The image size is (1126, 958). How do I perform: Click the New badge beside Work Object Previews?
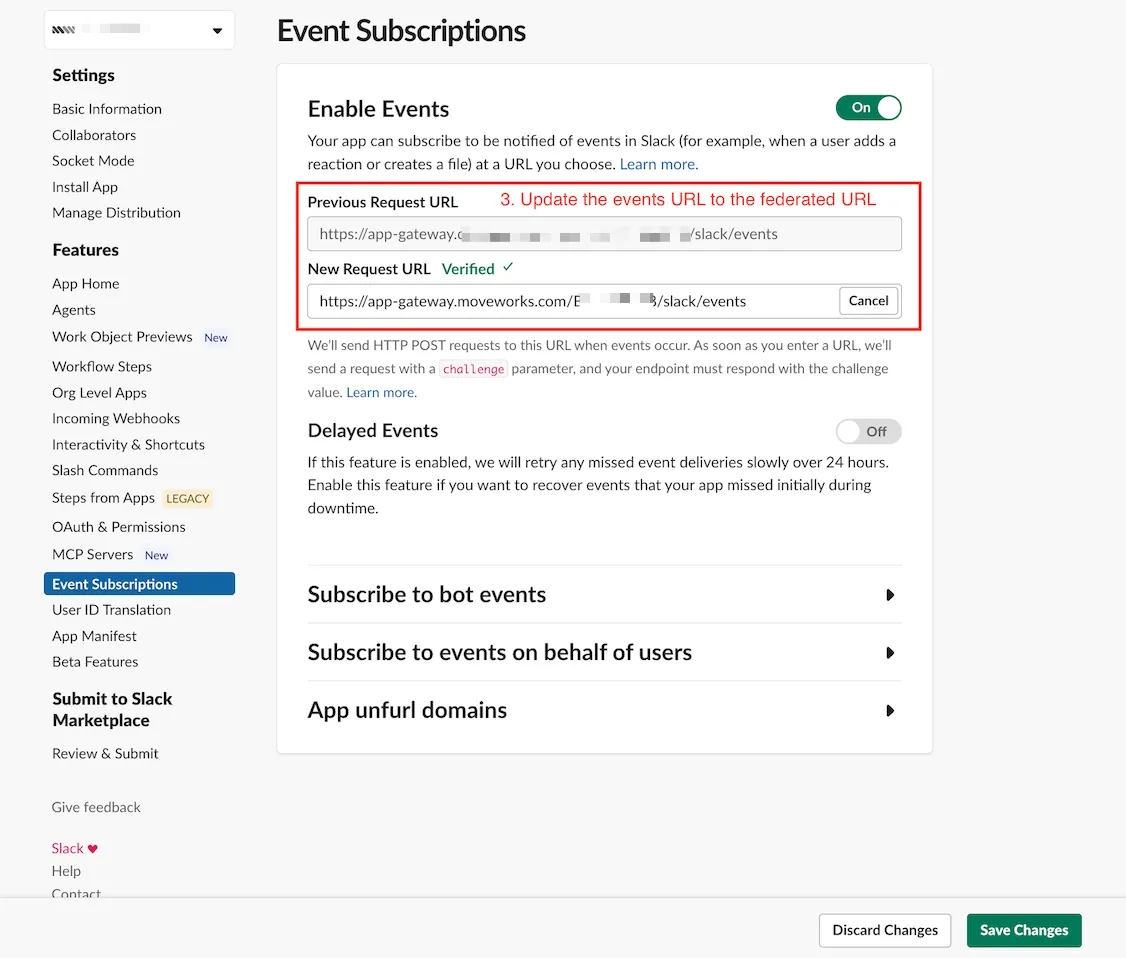215,338
